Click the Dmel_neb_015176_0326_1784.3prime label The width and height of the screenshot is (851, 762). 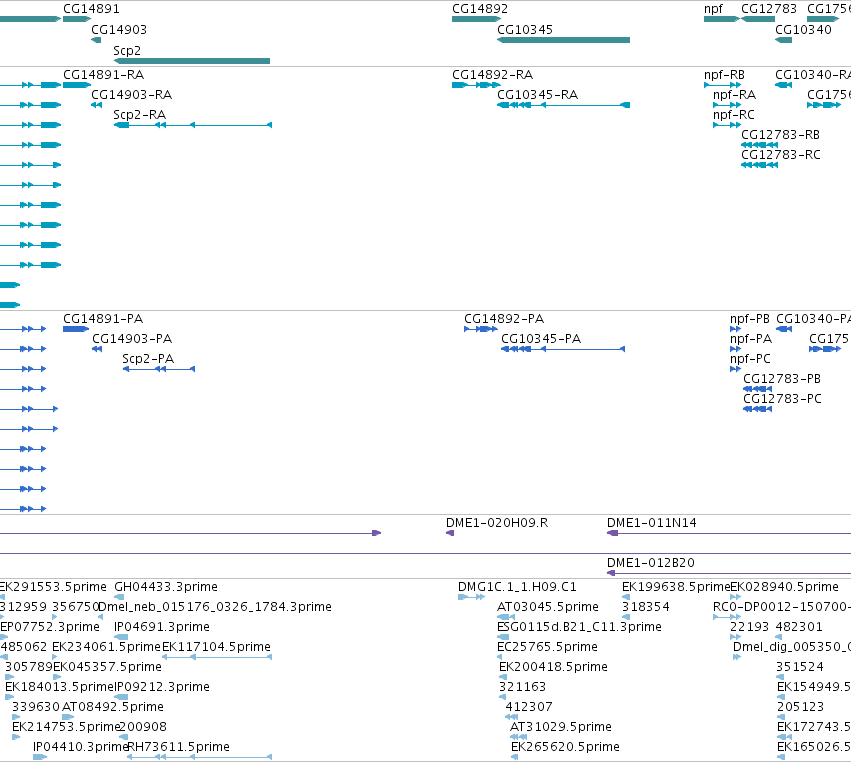click(215, 607)
